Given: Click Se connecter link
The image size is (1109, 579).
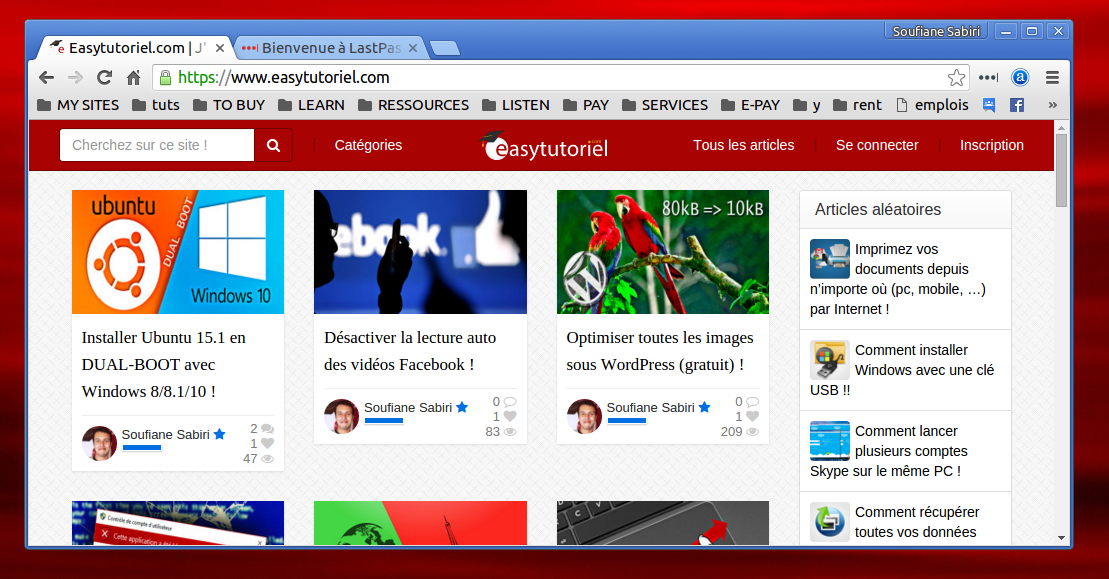Looking at the screenshot, I should 877,145.
